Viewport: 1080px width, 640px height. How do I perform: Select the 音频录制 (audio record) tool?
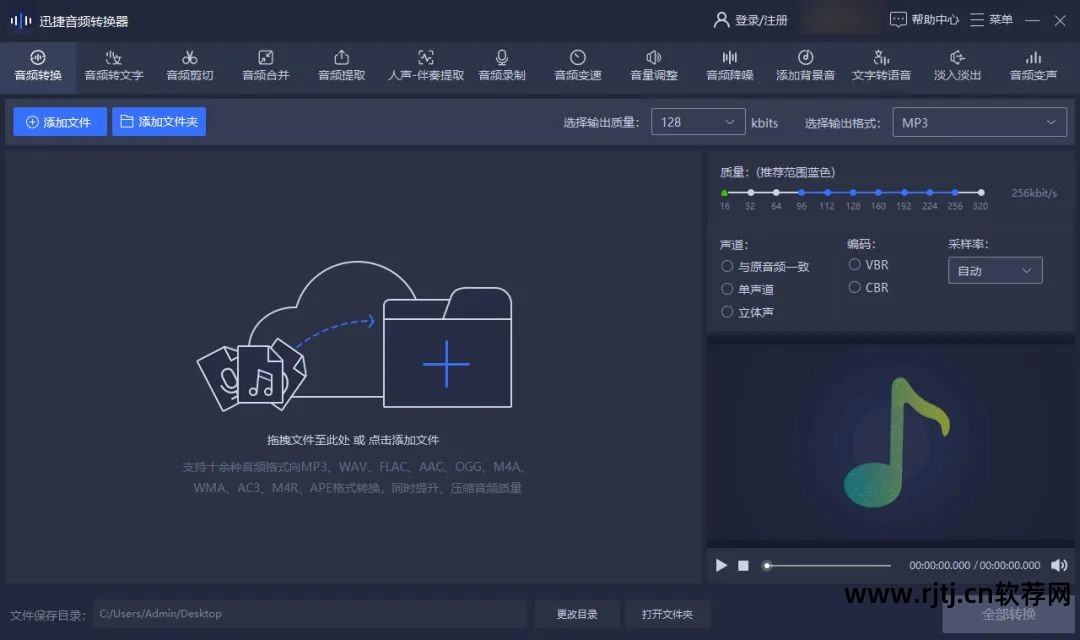pos(501,66)
